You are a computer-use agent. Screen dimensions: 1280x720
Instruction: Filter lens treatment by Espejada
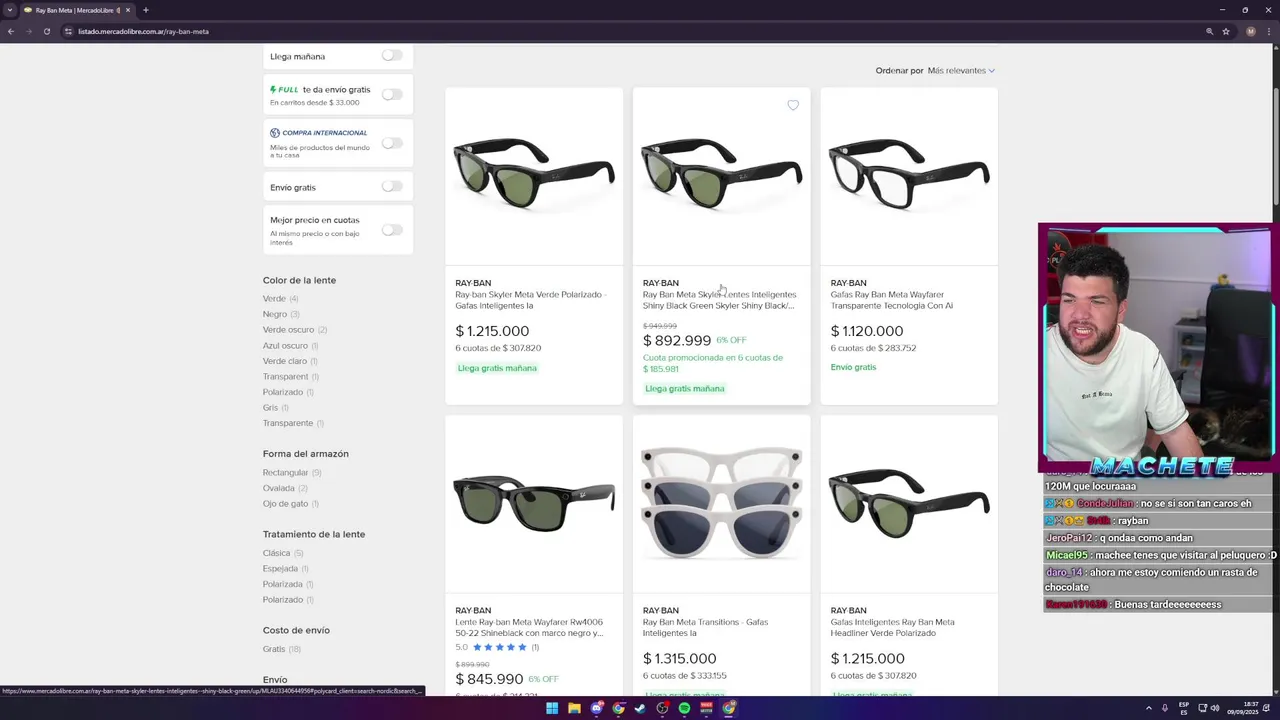pos(281,568)
